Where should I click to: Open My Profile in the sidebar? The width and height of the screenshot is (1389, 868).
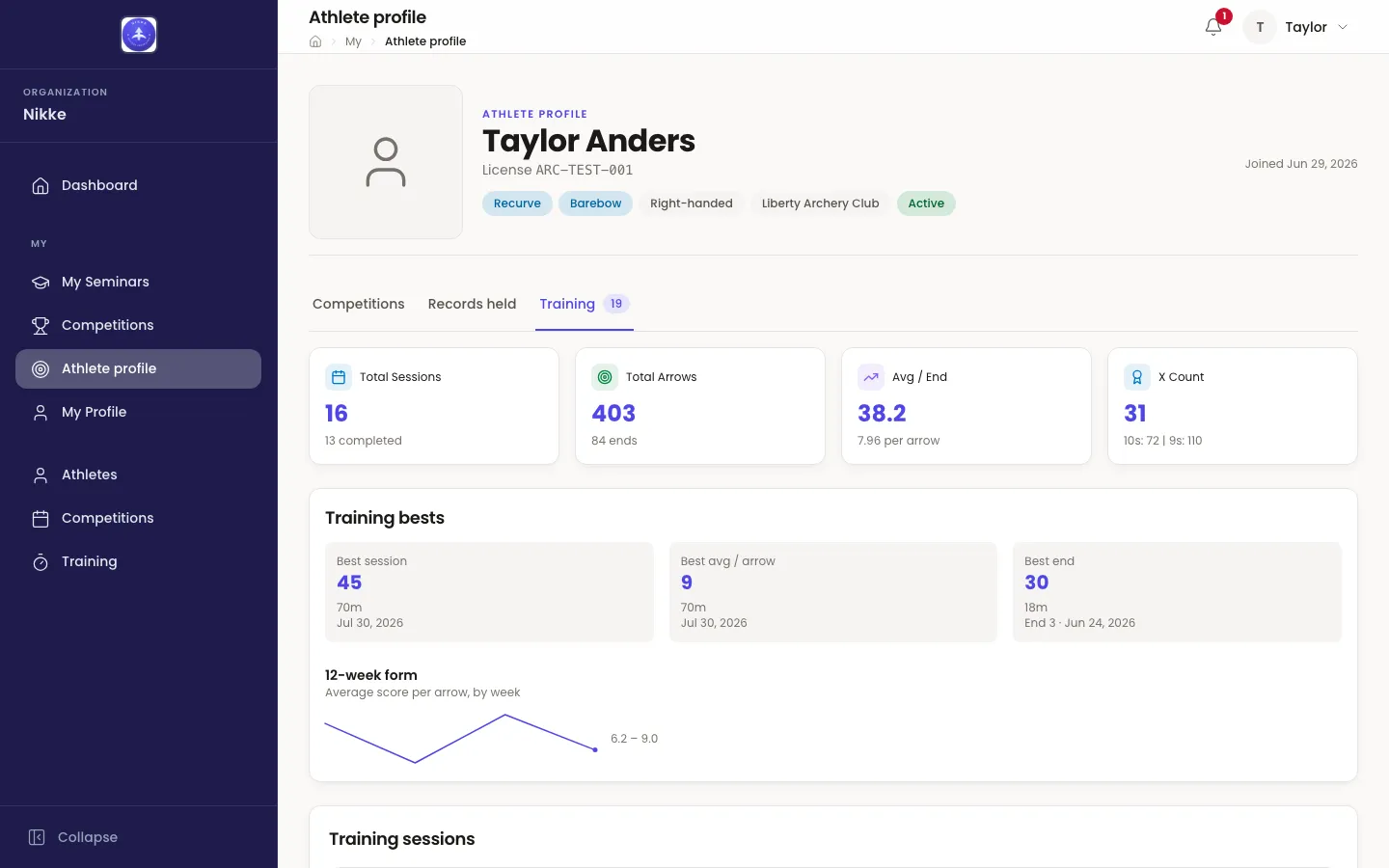pyautogui.click(x=138, y=412)
